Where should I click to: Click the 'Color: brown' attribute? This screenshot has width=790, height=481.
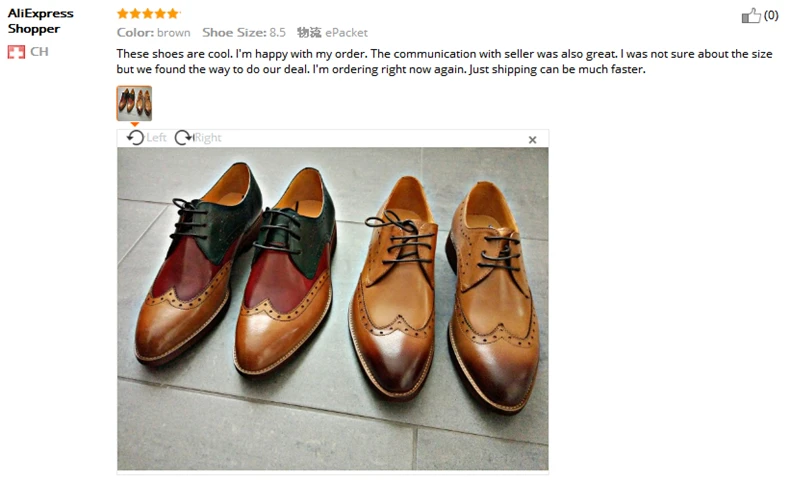pyautogui.click(x=153, y=33)
